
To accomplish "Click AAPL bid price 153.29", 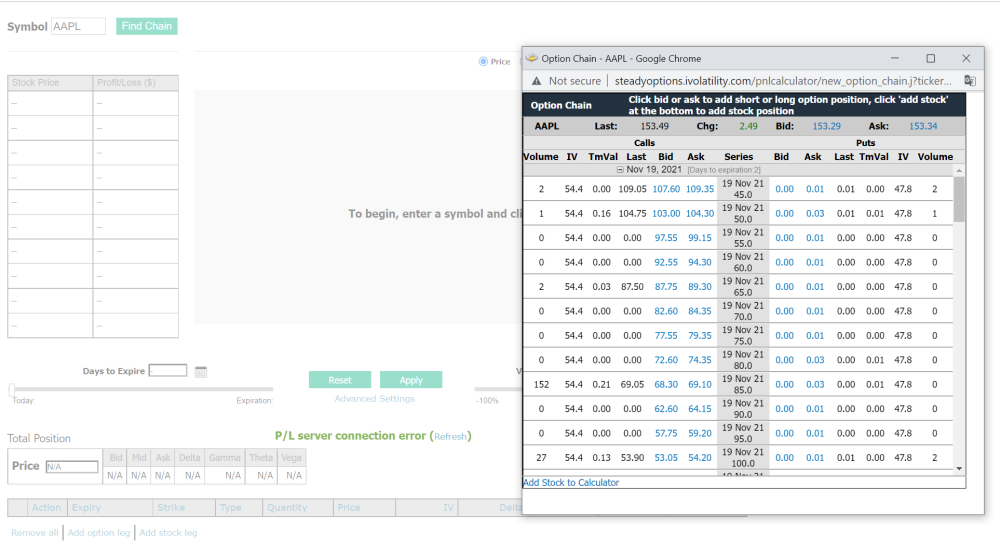I will 827,126.
